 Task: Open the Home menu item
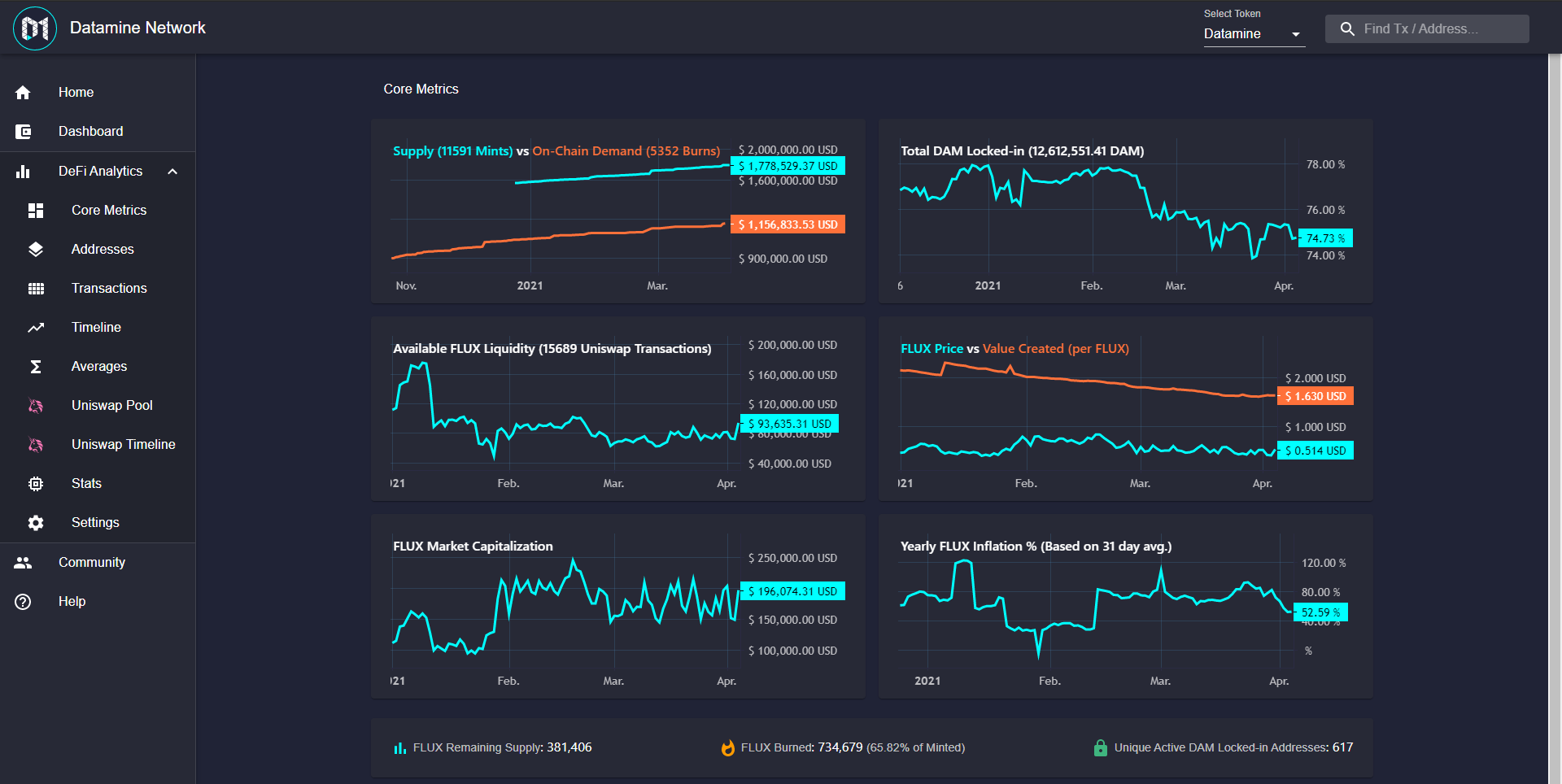point(98,93)
